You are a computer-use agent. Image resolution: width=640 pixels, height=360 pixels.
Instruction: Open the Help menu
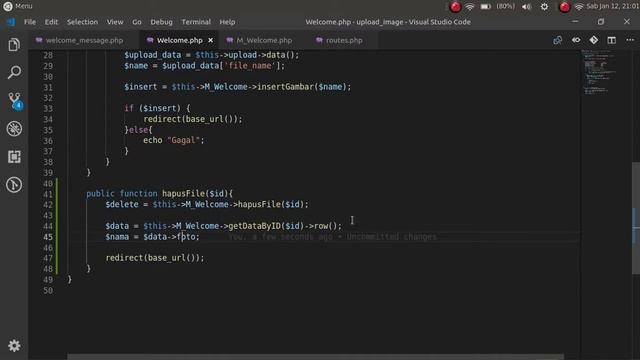[x=227, y=22]
